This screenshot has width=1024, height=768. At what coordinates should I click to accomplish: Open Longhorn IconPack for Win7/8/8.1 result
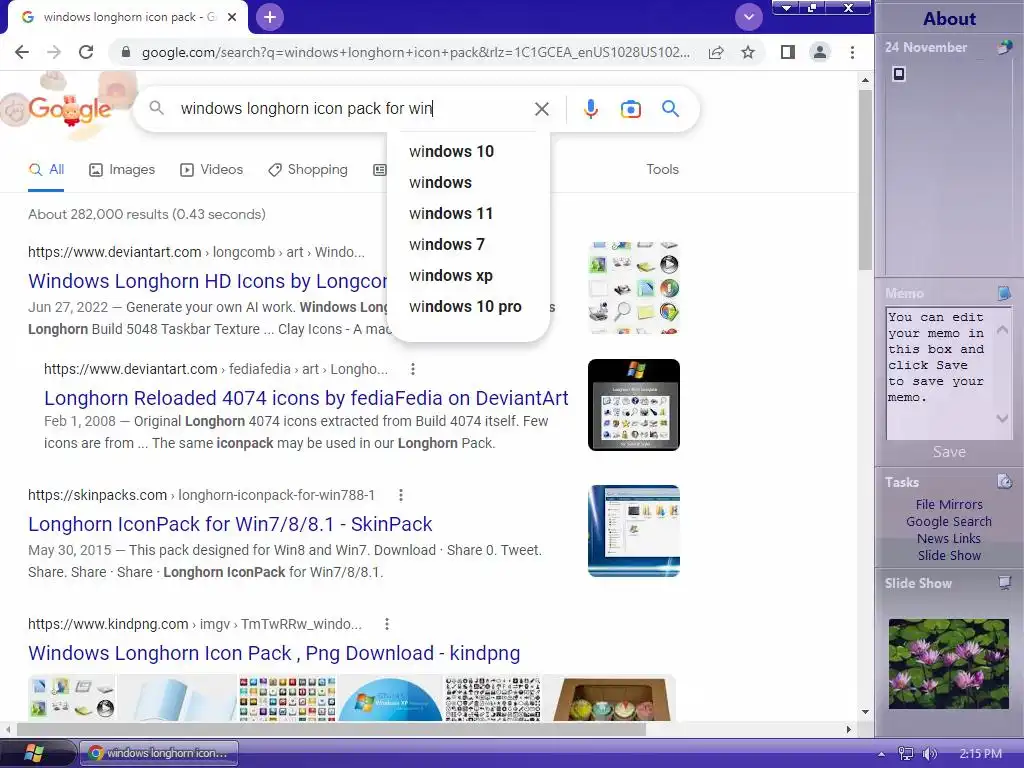[x=230, y=524]
